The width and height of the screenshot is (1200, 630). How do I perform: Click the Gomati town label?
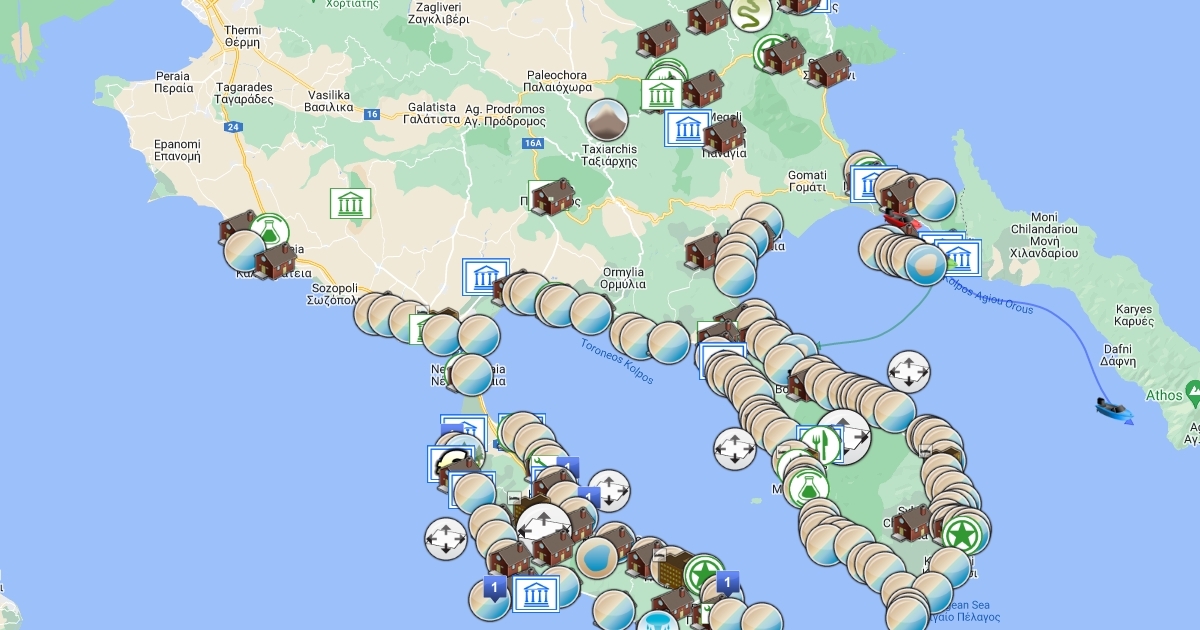click(x=807, y=181)
